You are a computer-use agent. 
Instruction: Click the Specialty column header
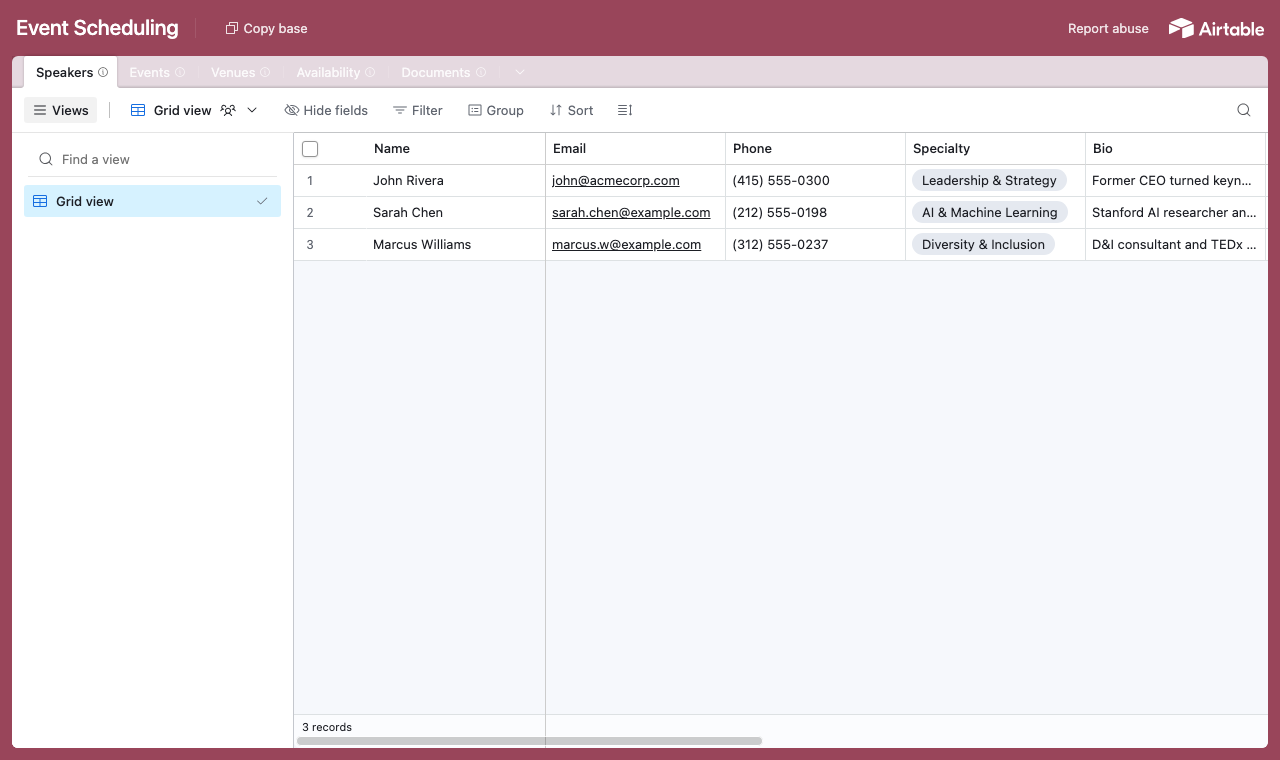995,148
